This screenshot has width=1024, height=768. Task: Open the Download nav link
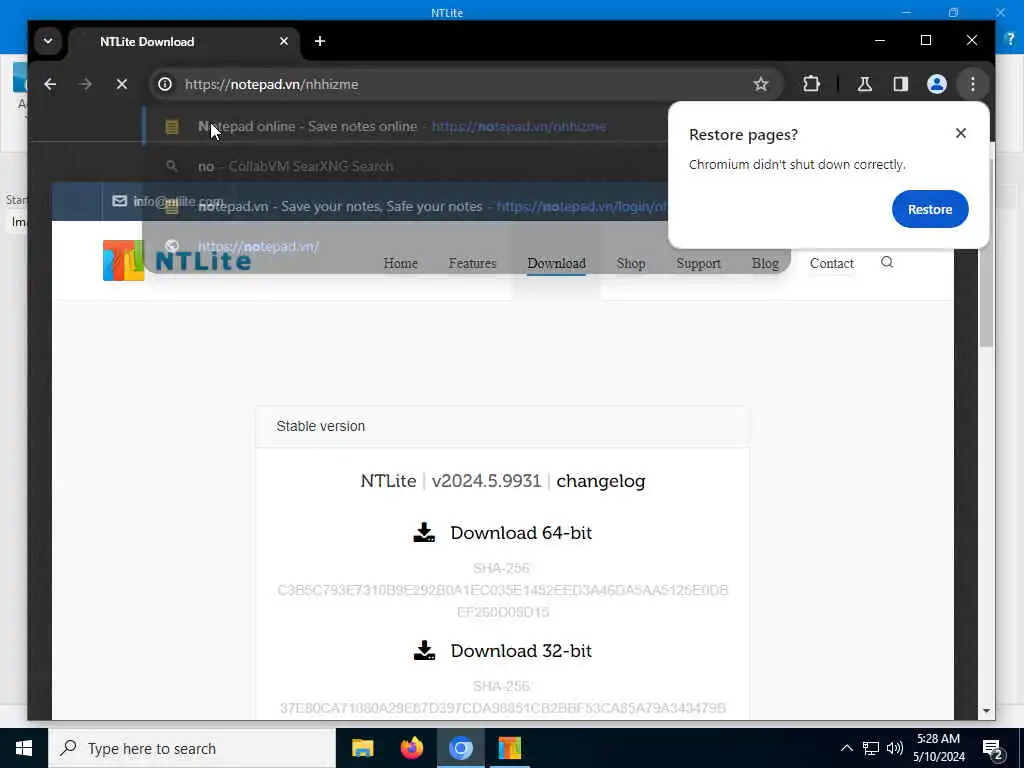[556, 263]
